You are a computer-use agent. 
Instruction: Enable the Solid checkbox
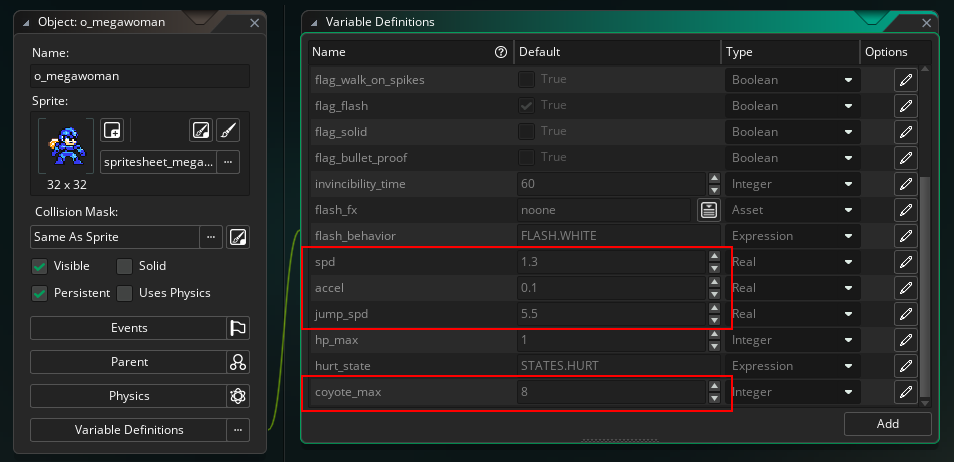pyautogui.click(x=124, y=267)
